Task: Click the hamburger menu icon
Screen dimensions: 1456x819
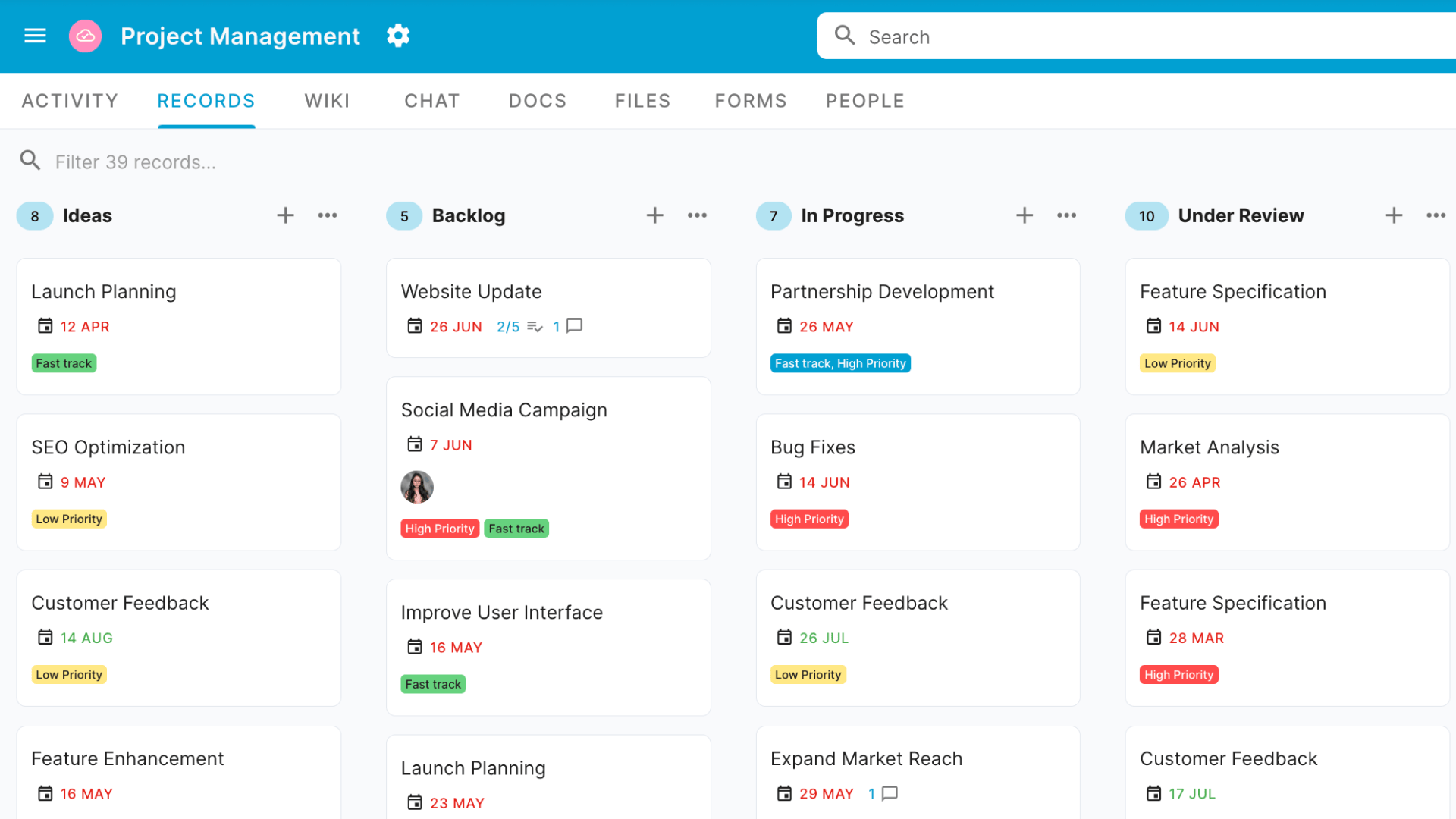Action: coord(36,36)
